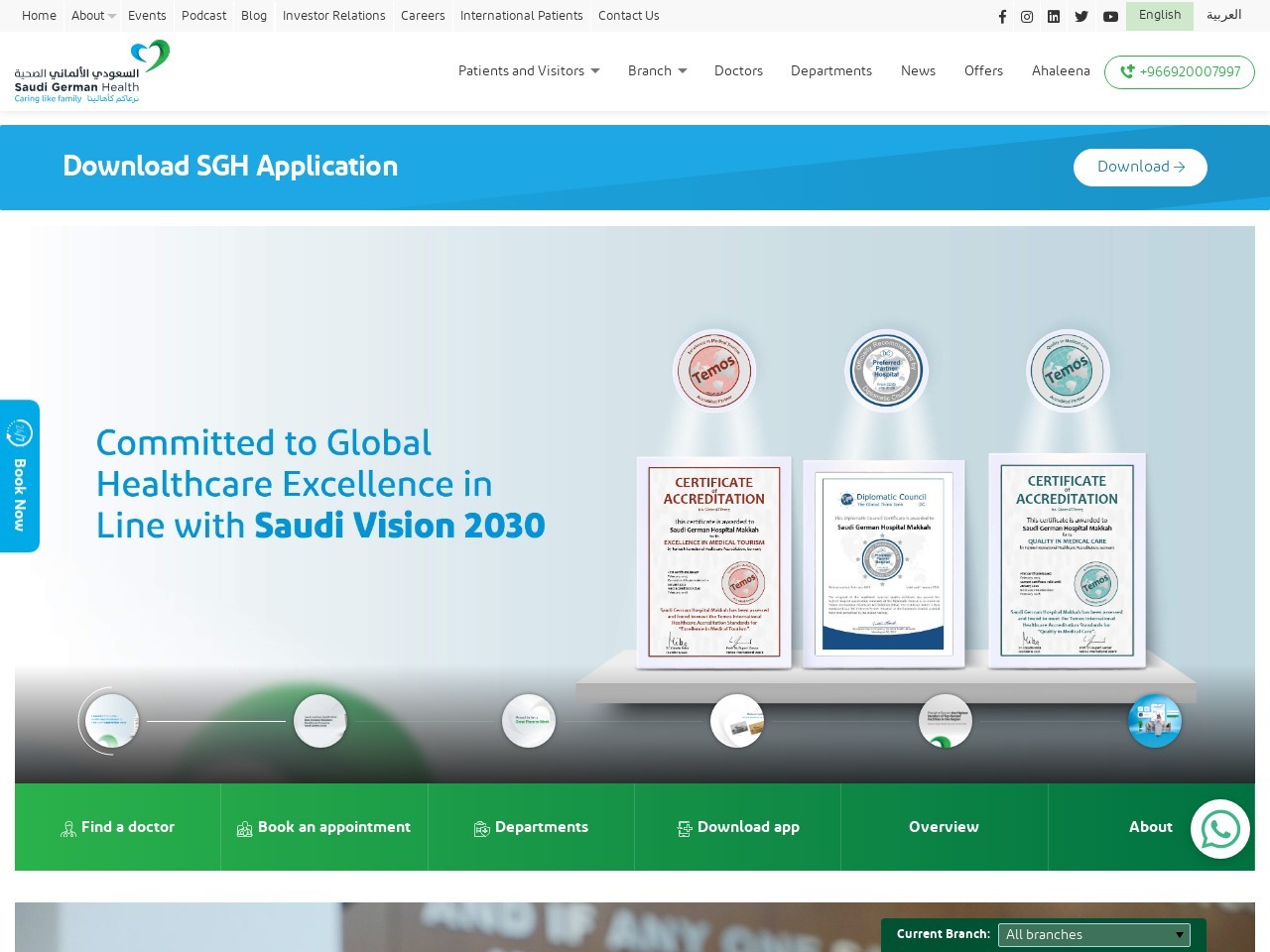Click Find a doctor tile
This screenshot has width=1270, height=952.
coord(118,827)
